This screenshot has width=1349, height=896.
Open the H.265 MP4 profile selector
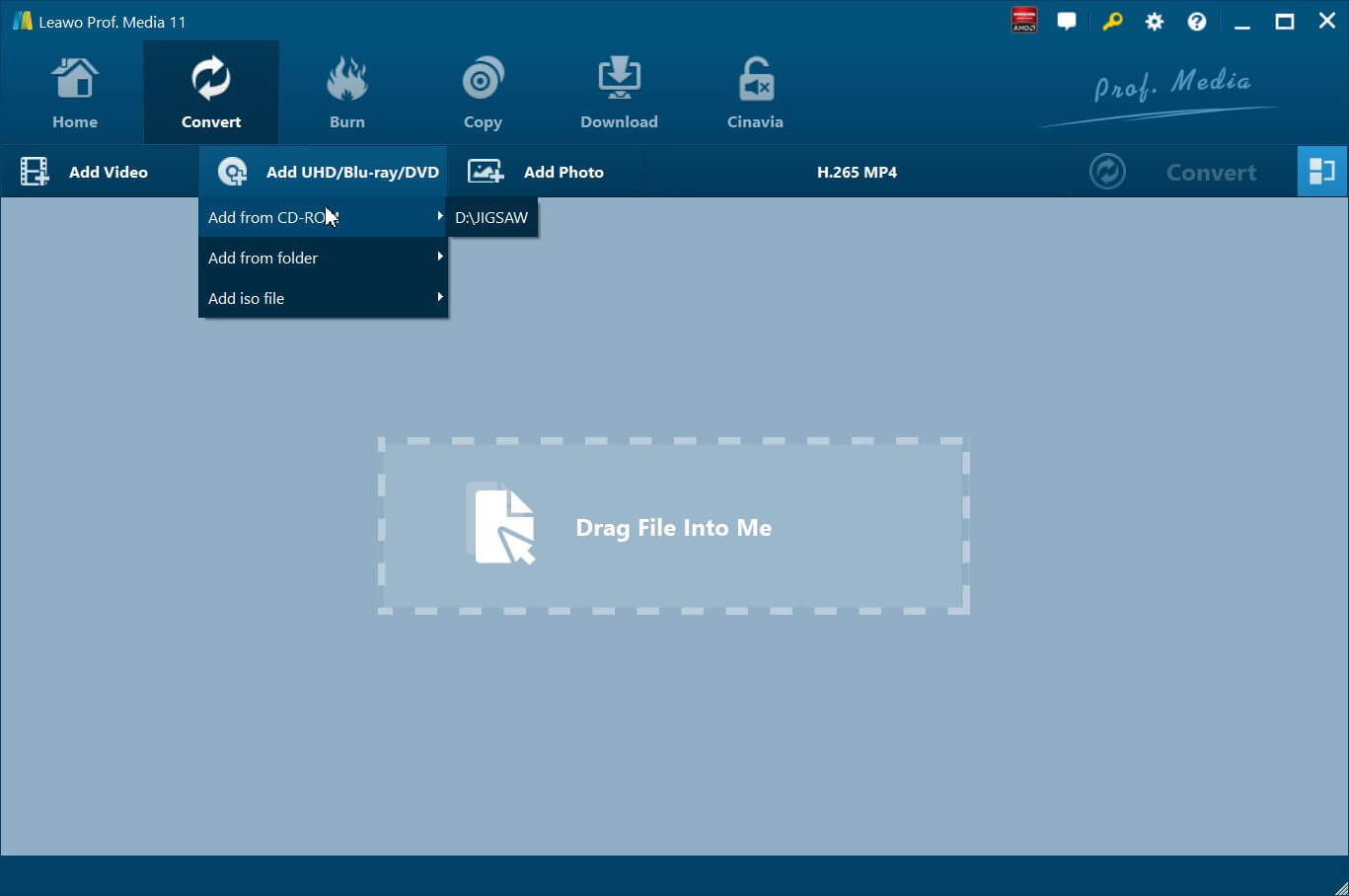pyautogui.click(x=858, y=171)
